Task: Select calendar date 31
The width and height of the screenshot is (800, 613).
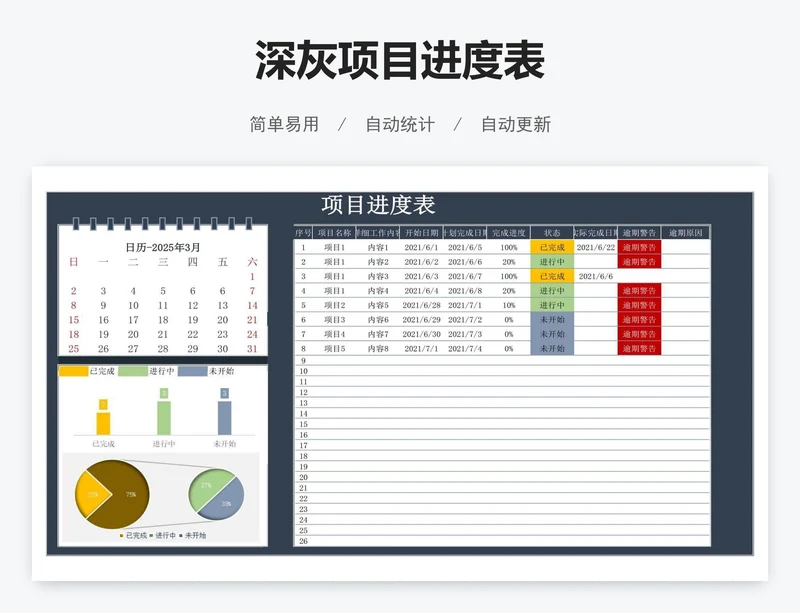Action: pos(252,349)
